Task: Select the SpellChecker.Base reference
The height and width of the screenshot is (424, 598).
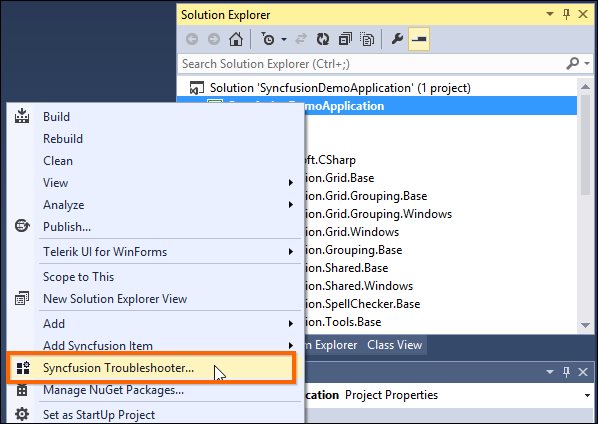Action: coord(363,304)
